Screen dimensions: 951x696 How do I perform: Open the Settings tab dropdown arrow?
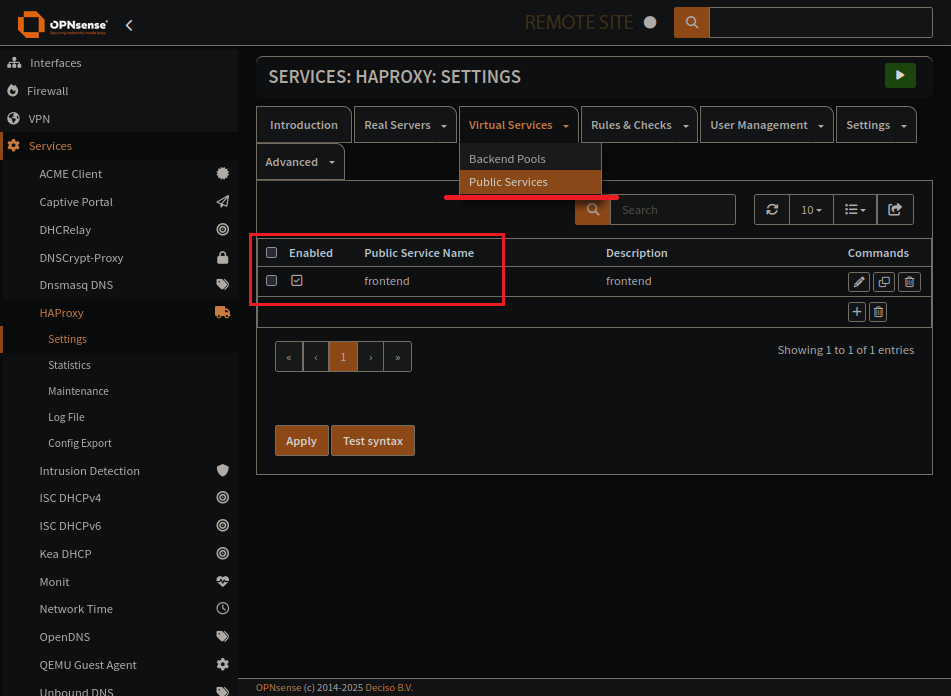point(904,126)
